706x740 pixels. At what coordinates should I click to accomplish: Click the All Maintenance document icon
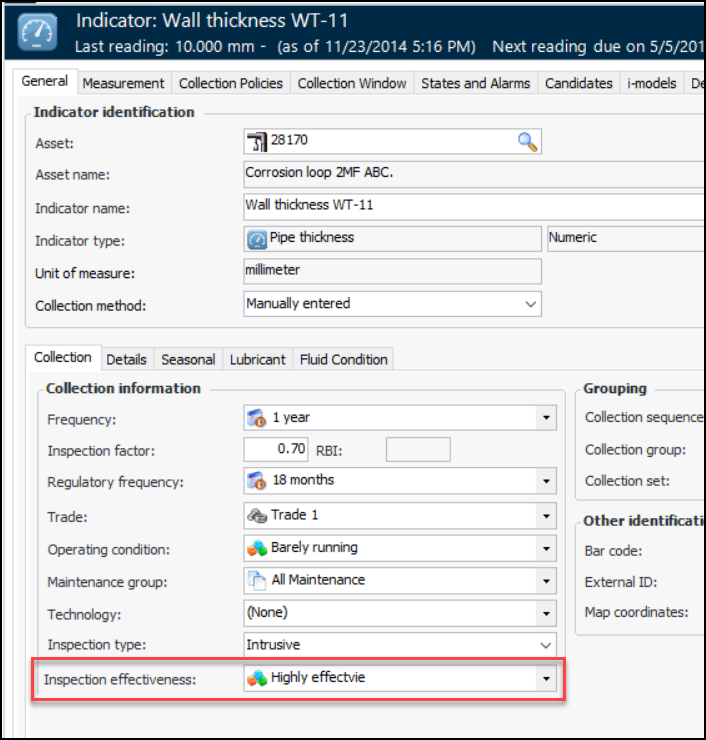pos(257,580)
